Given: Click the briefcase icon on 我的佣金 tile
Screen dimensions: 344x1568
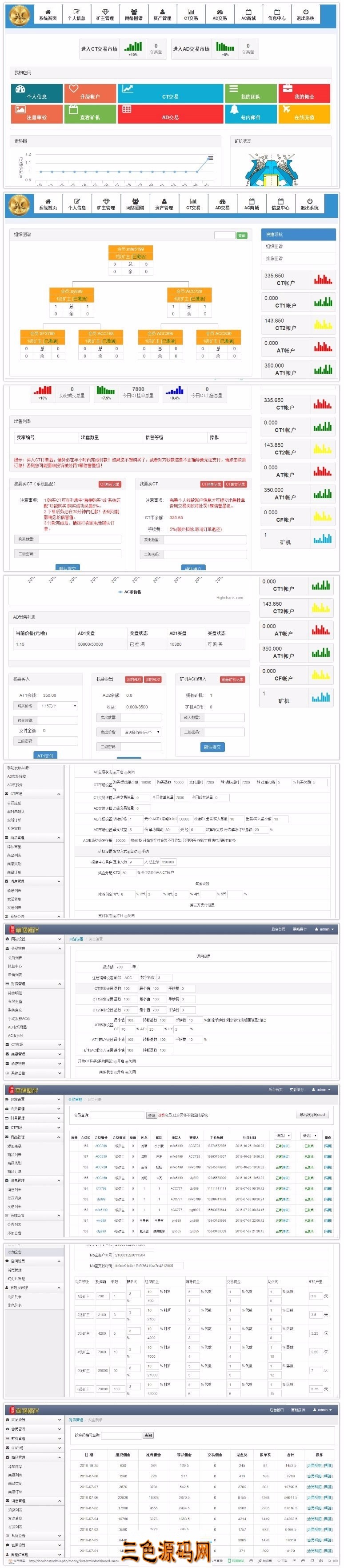Looking at the screenshot, I should click(x=287, y=89).
